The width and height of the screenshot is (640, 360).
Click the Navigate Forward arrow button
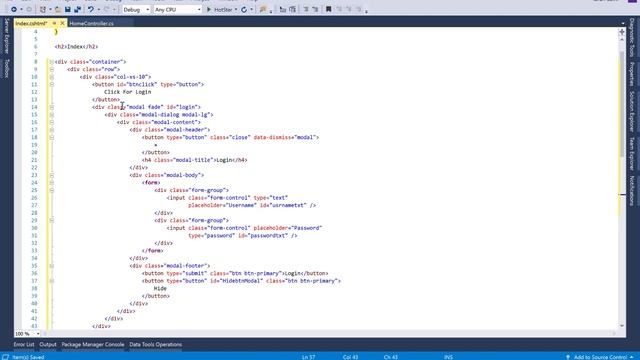coord(29,9)
